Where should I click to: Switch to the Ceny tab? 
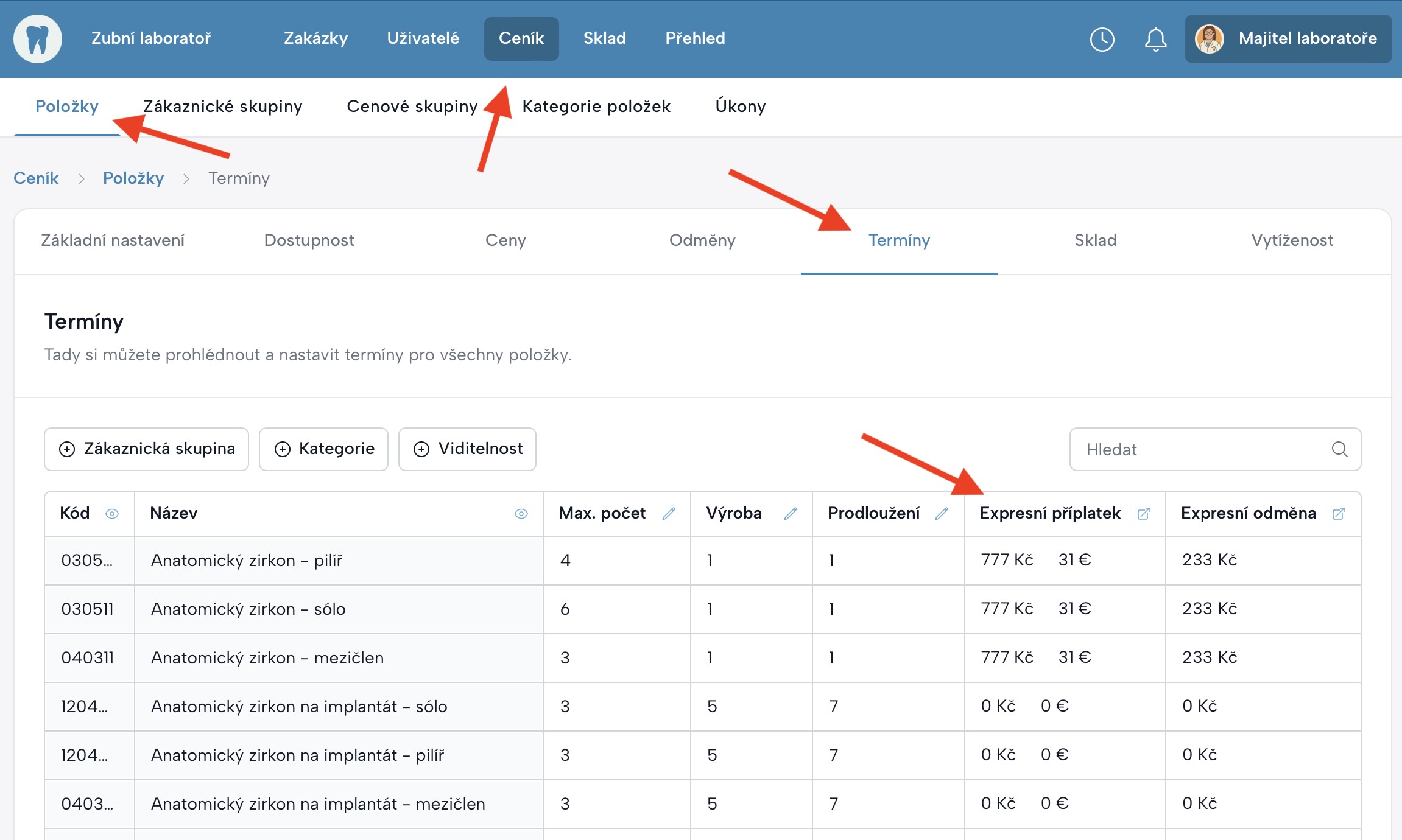pos(505,240)
